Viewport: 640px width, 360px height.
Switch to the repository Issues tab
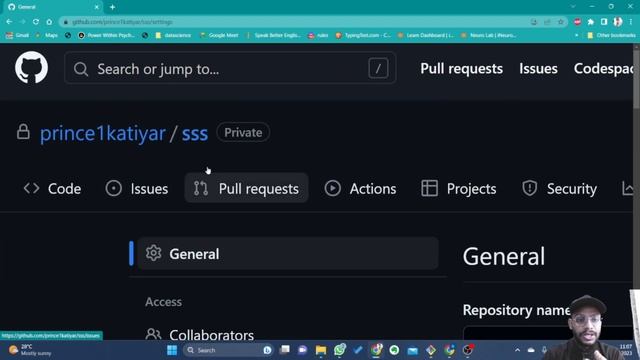pos(137,189)
